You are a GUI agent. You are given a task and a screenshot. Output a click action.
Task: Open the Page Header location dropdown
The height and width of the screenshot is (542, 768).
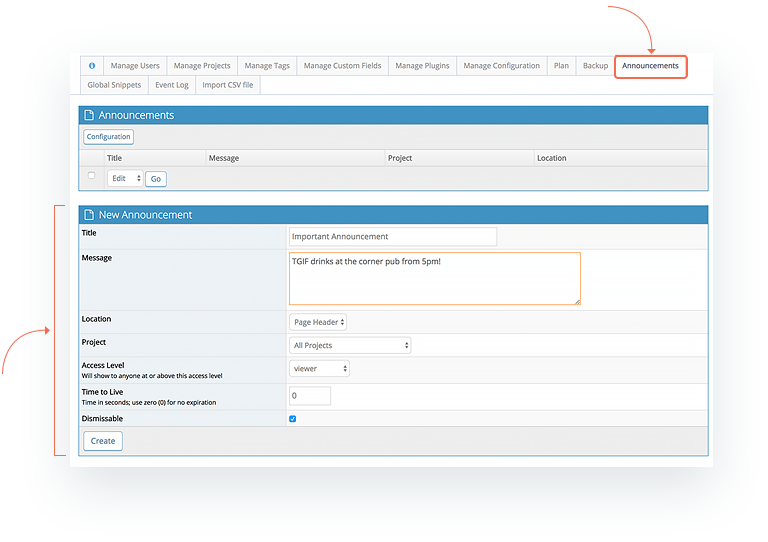(x=318, y=322)
